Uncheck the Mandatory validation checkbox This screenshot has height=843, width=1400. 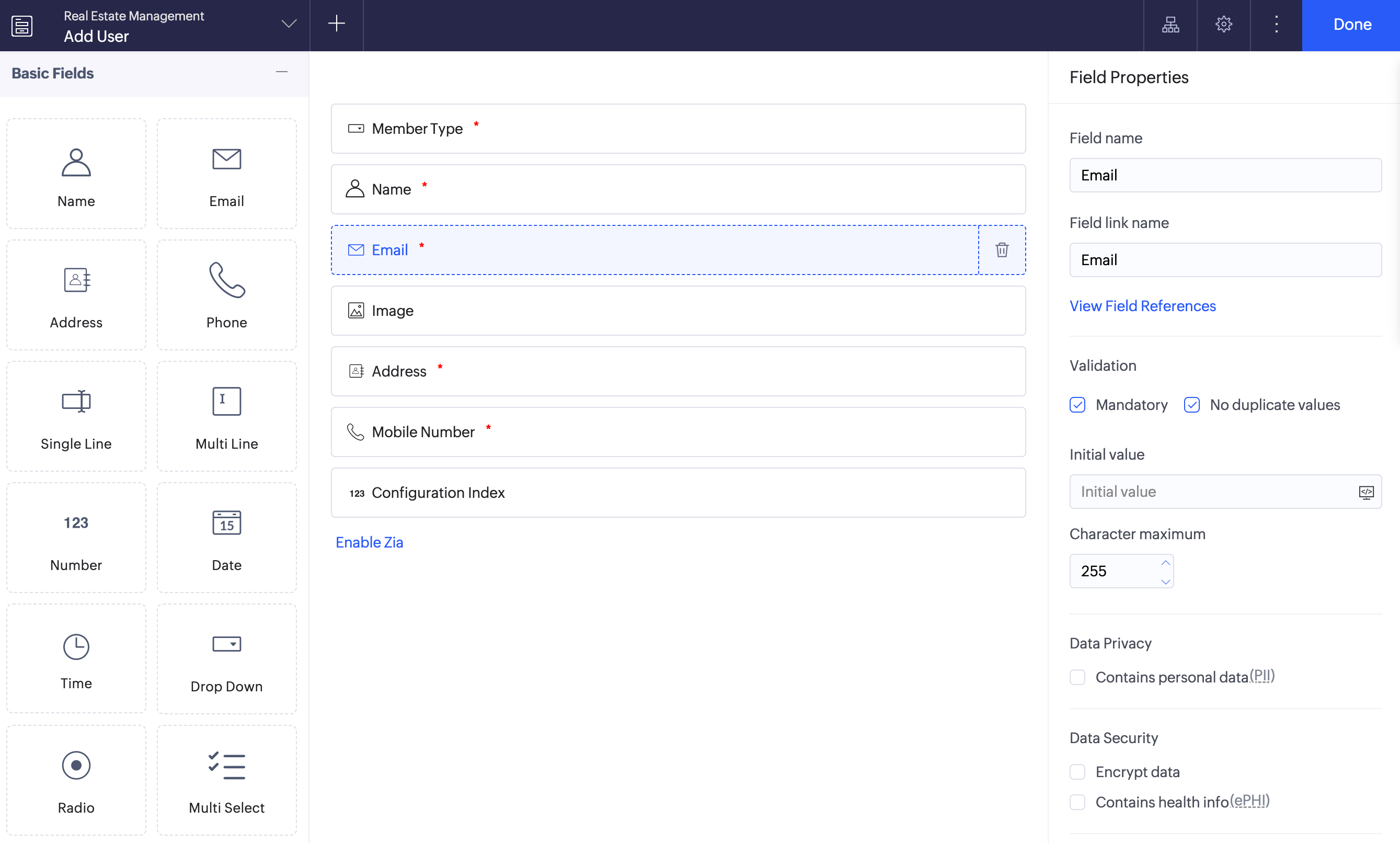(1077, 405)
